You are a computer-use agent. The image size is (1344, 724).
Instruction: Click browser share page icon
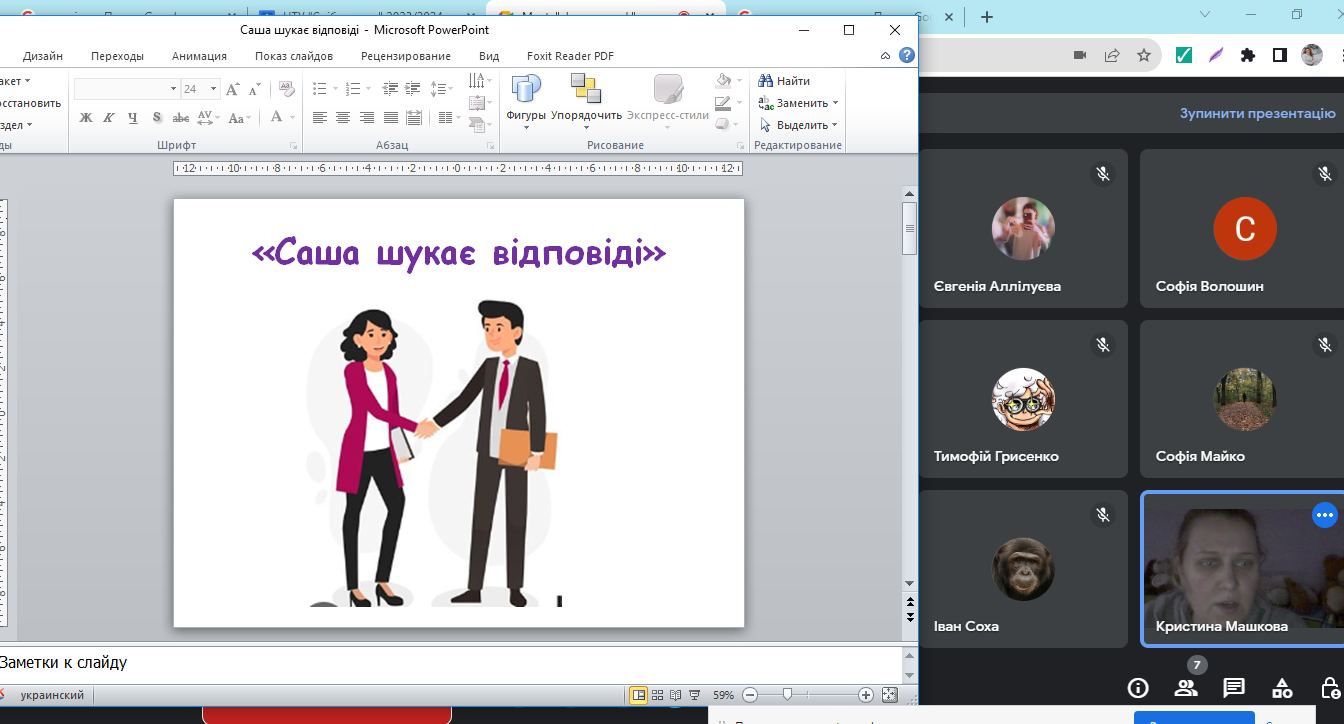(x=1112, y=56)
